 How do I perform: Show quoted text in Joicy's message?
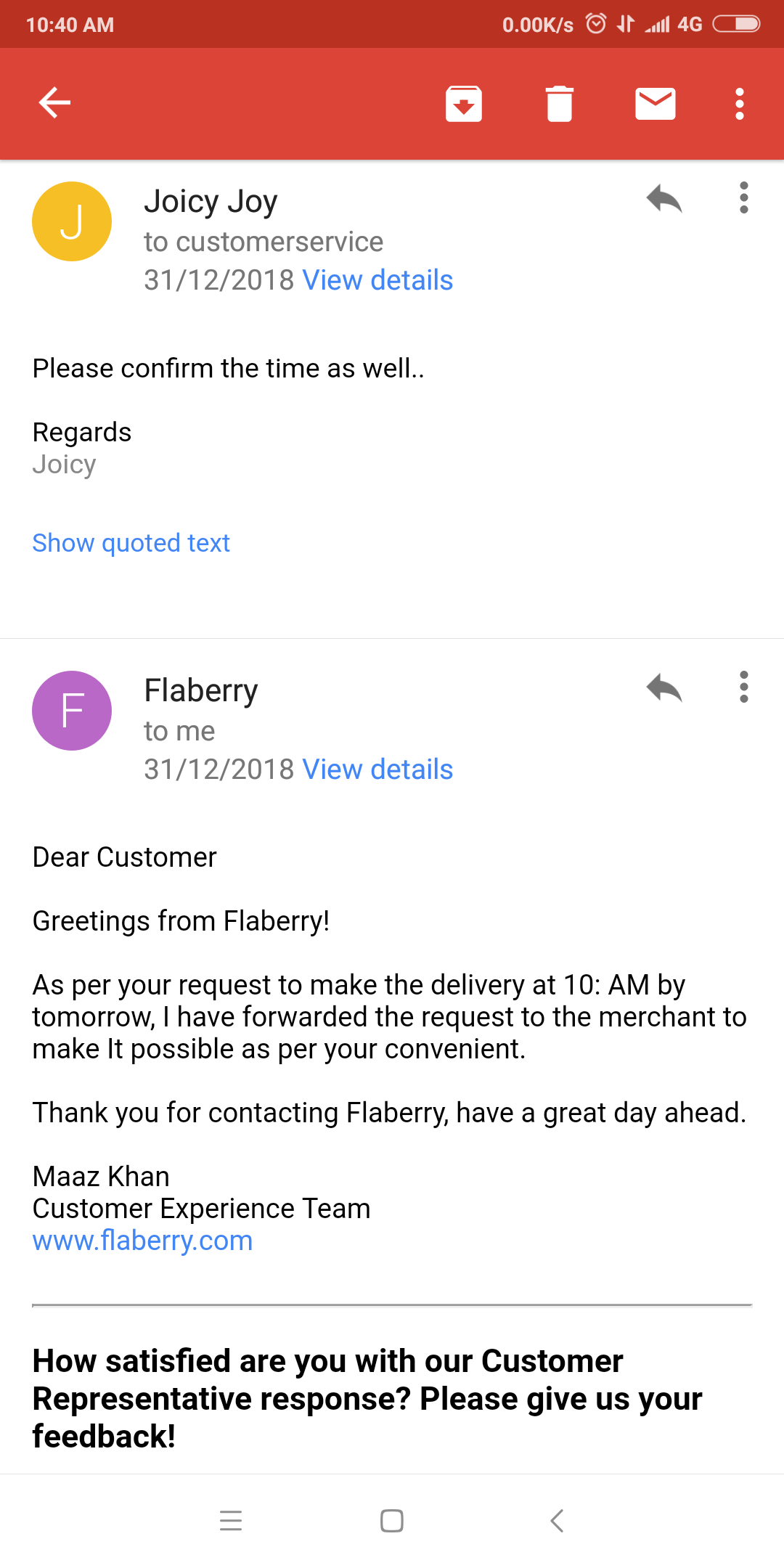pyautogui.click(x=131, y=543)
